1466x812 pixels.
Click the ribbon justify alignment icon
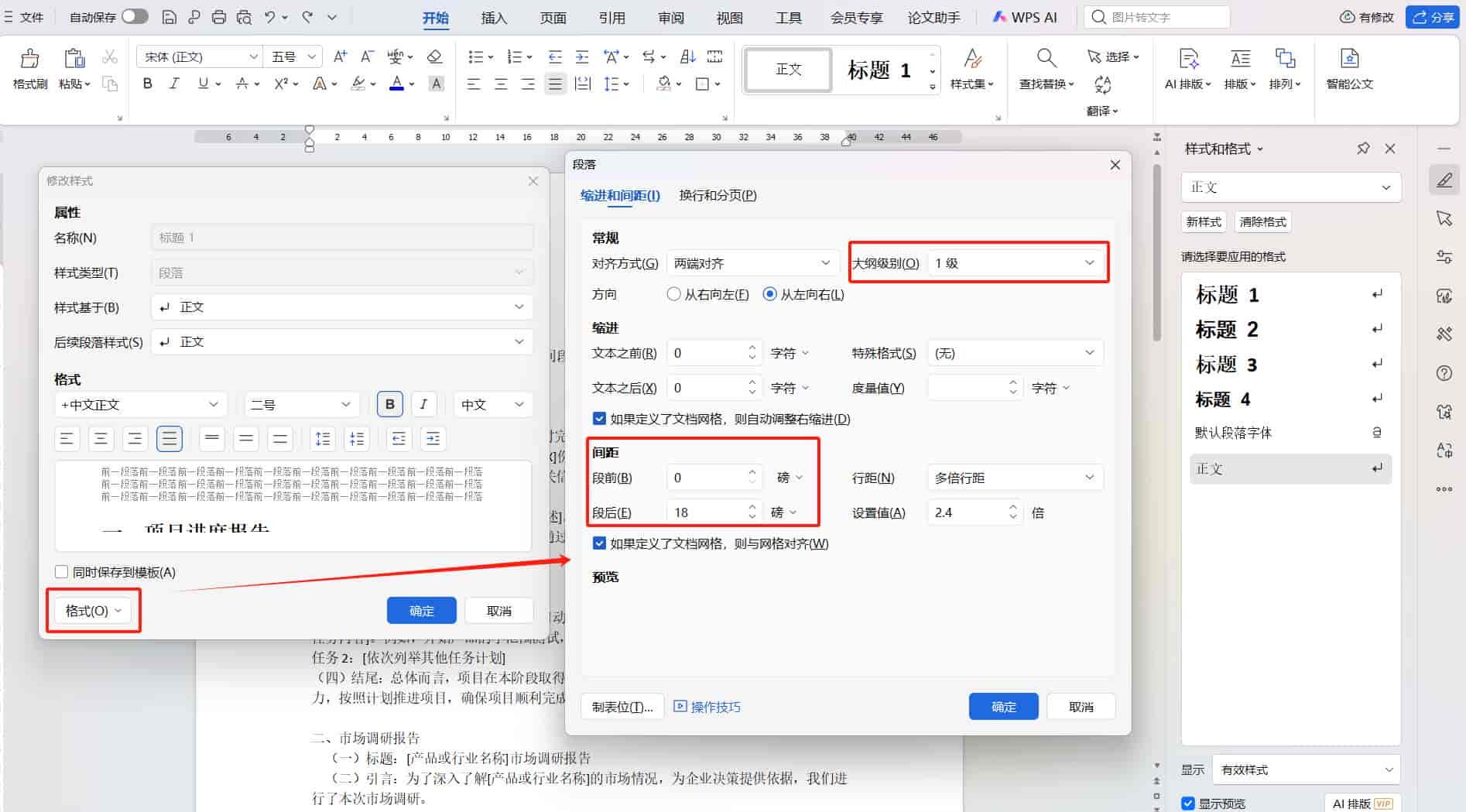tap(555, 84)
